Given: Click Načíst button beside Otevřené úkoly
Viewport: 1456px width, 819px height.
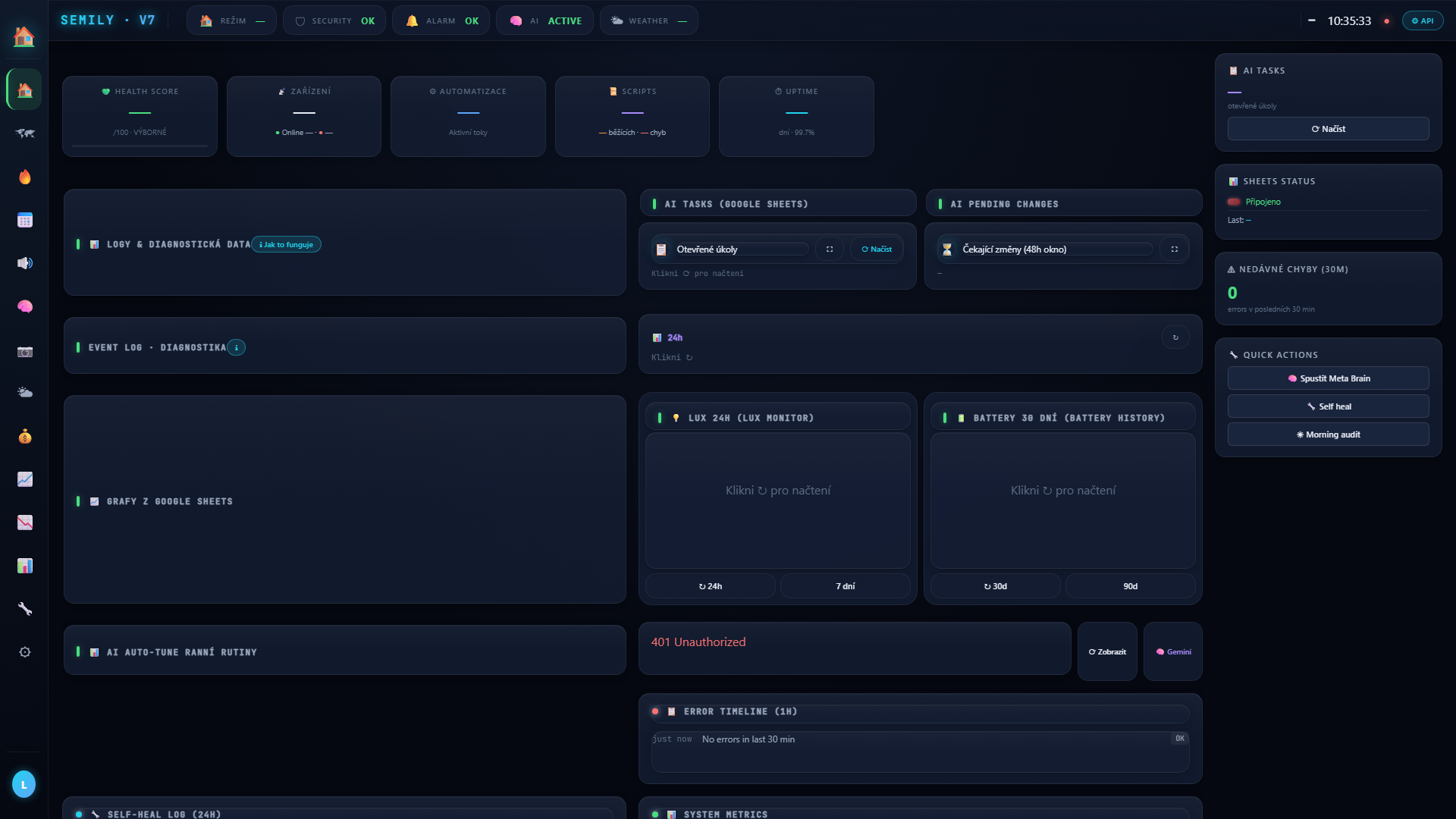Looking at the screenshot, I should pyautogui.click(x=877, y=249).
